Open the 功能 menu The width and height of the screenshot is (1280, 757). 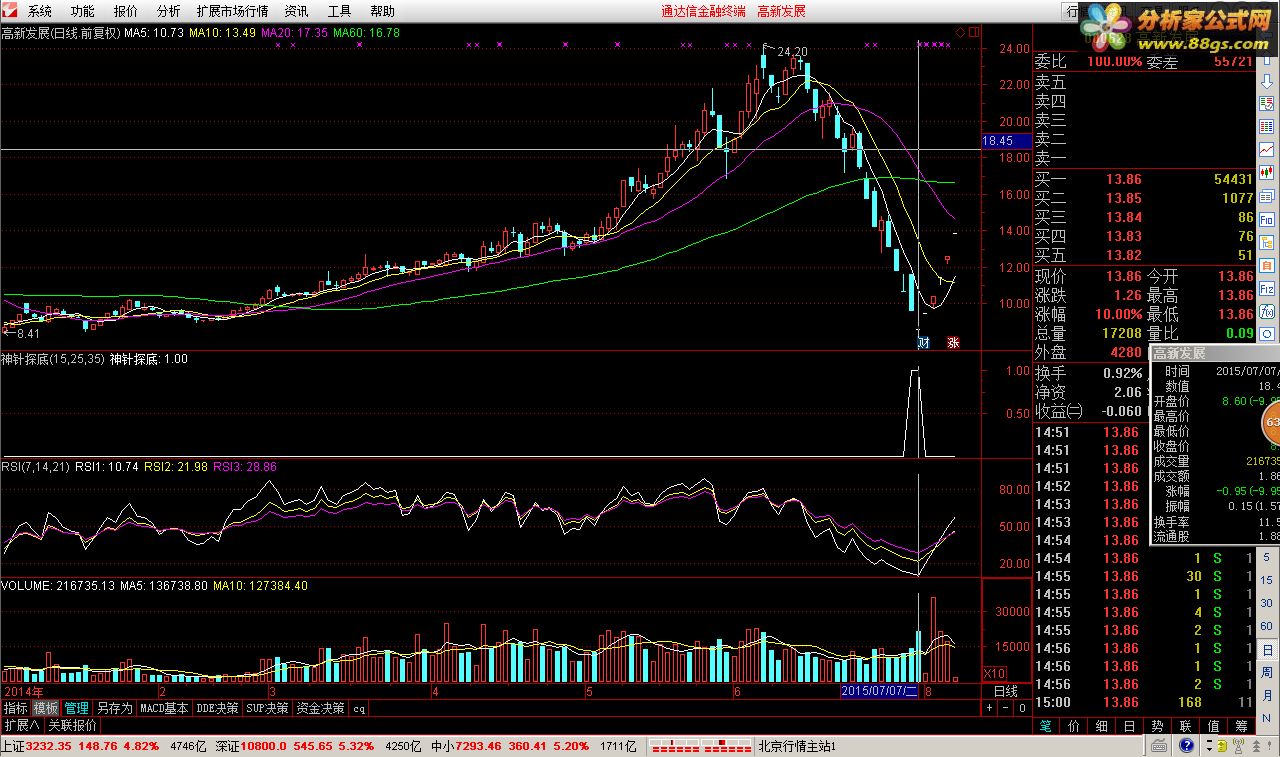click(83, 11)
